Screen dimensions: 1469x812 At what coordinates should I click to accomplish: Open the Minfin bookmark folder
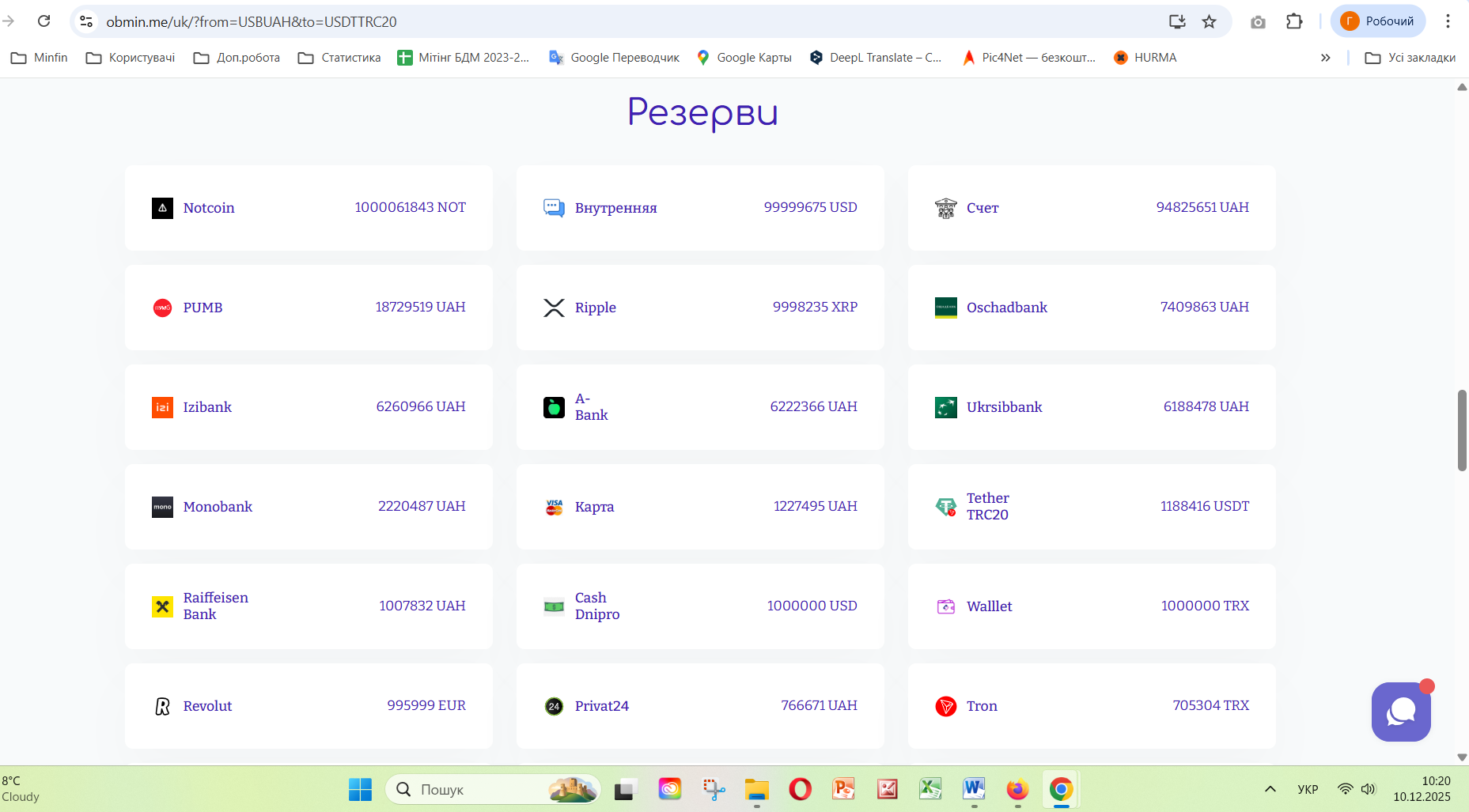click(40, 58)
